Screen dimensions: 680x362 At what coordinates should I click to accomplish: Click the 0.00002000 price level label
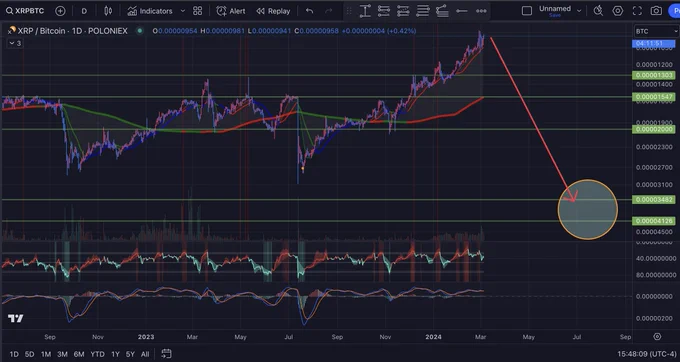coord(654,129)
